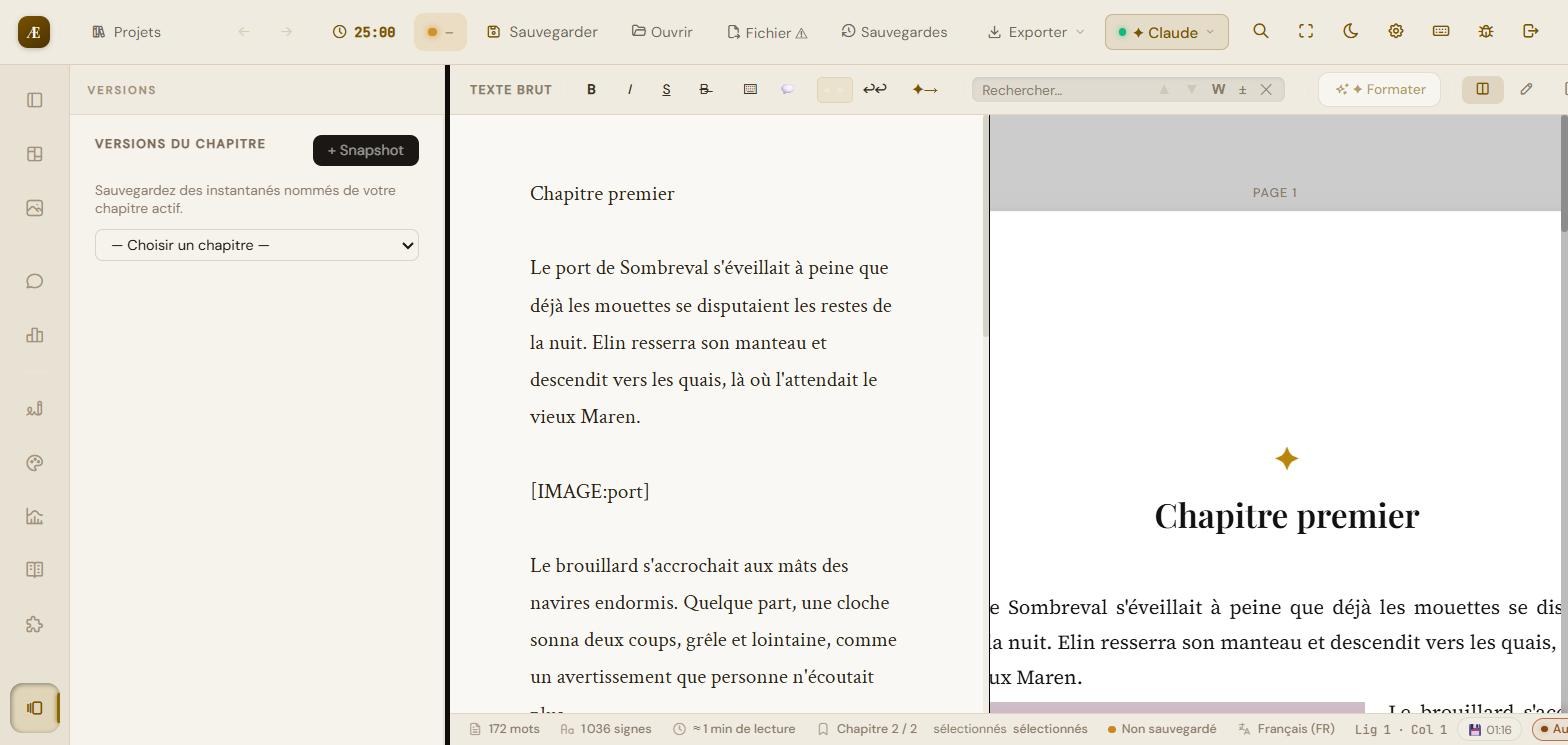Select the versions sidebar icon
The height and width of the screenshot is (745, 1568).
[35, 708]
